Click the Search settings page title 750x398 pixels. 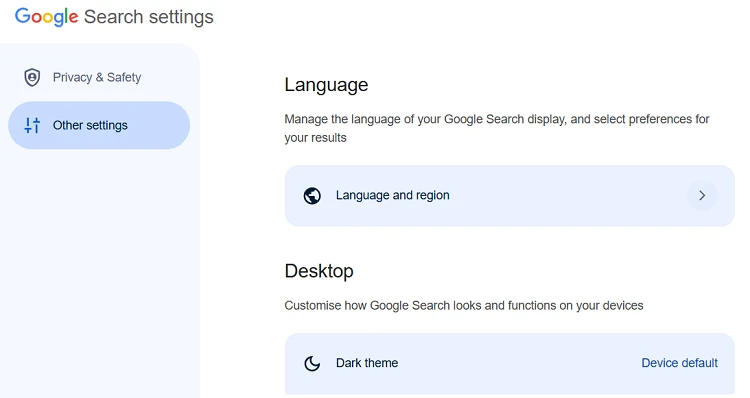[149, 17]
